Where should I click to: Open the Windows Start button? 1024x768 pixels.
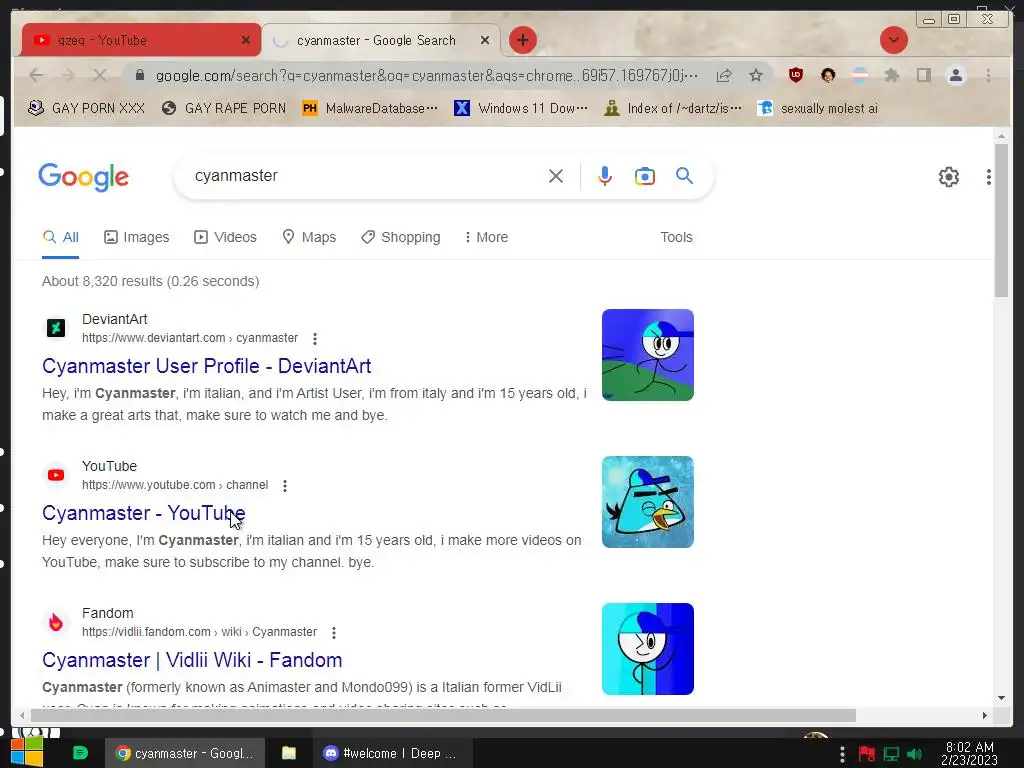click(27, 752)
